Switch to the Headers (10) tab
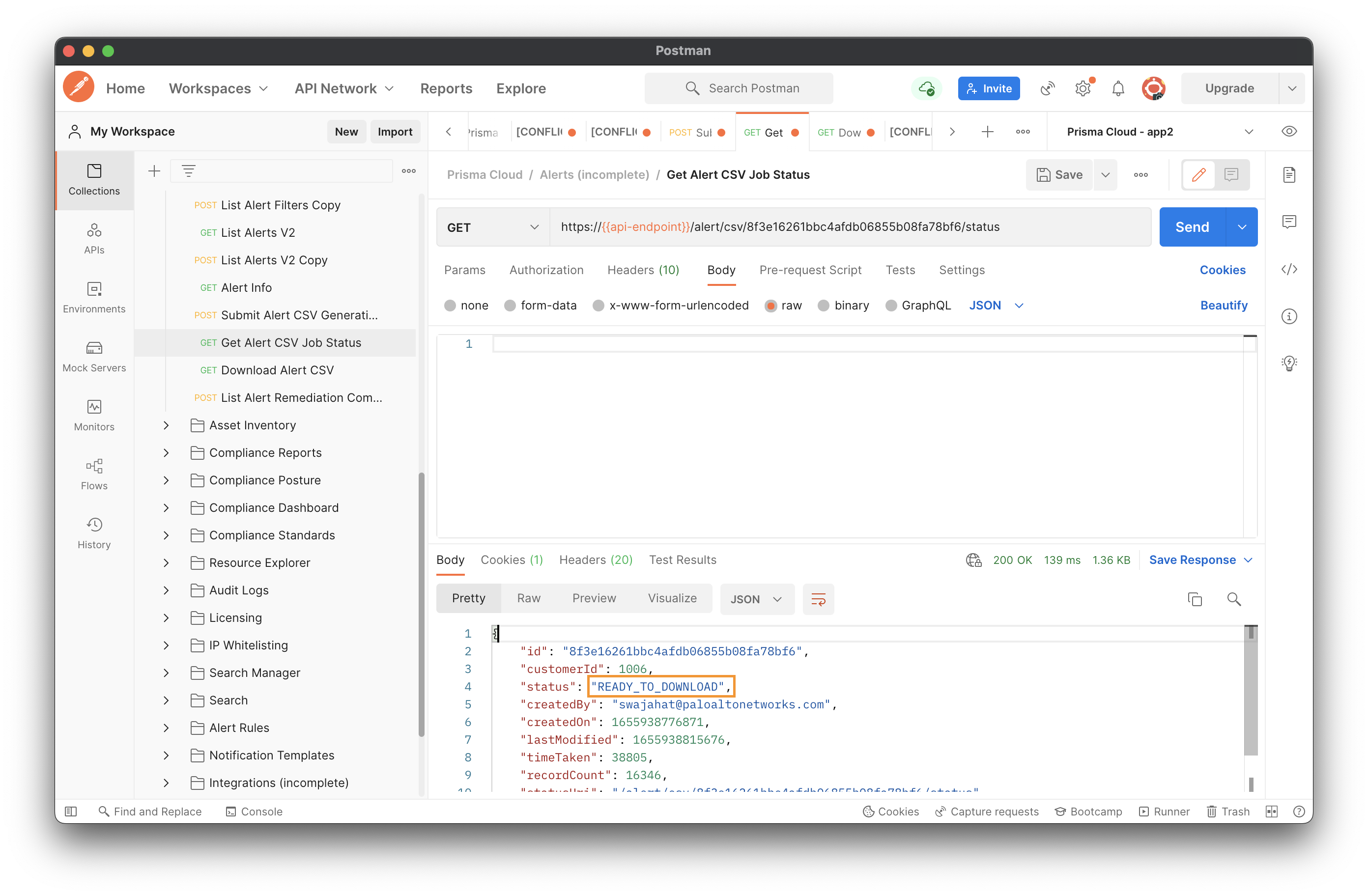Viewport: 1368px width, 896px height. (643, 270)
